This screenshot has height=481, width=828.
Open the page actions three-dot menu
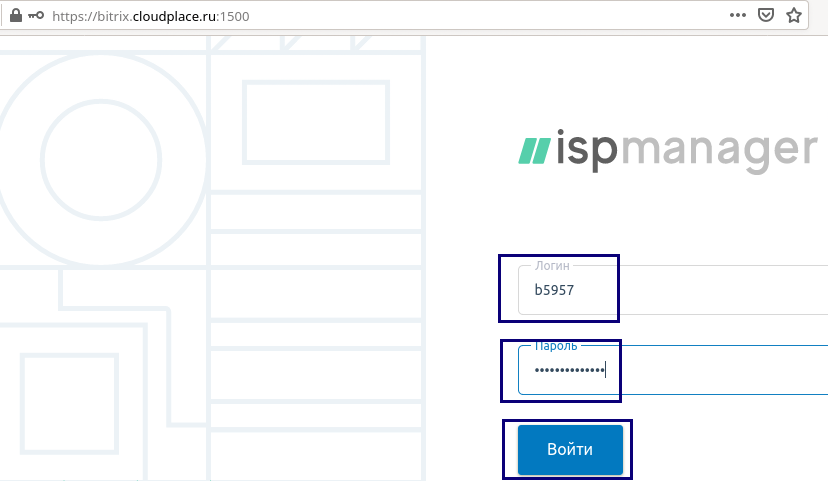(x=738, y=15)
